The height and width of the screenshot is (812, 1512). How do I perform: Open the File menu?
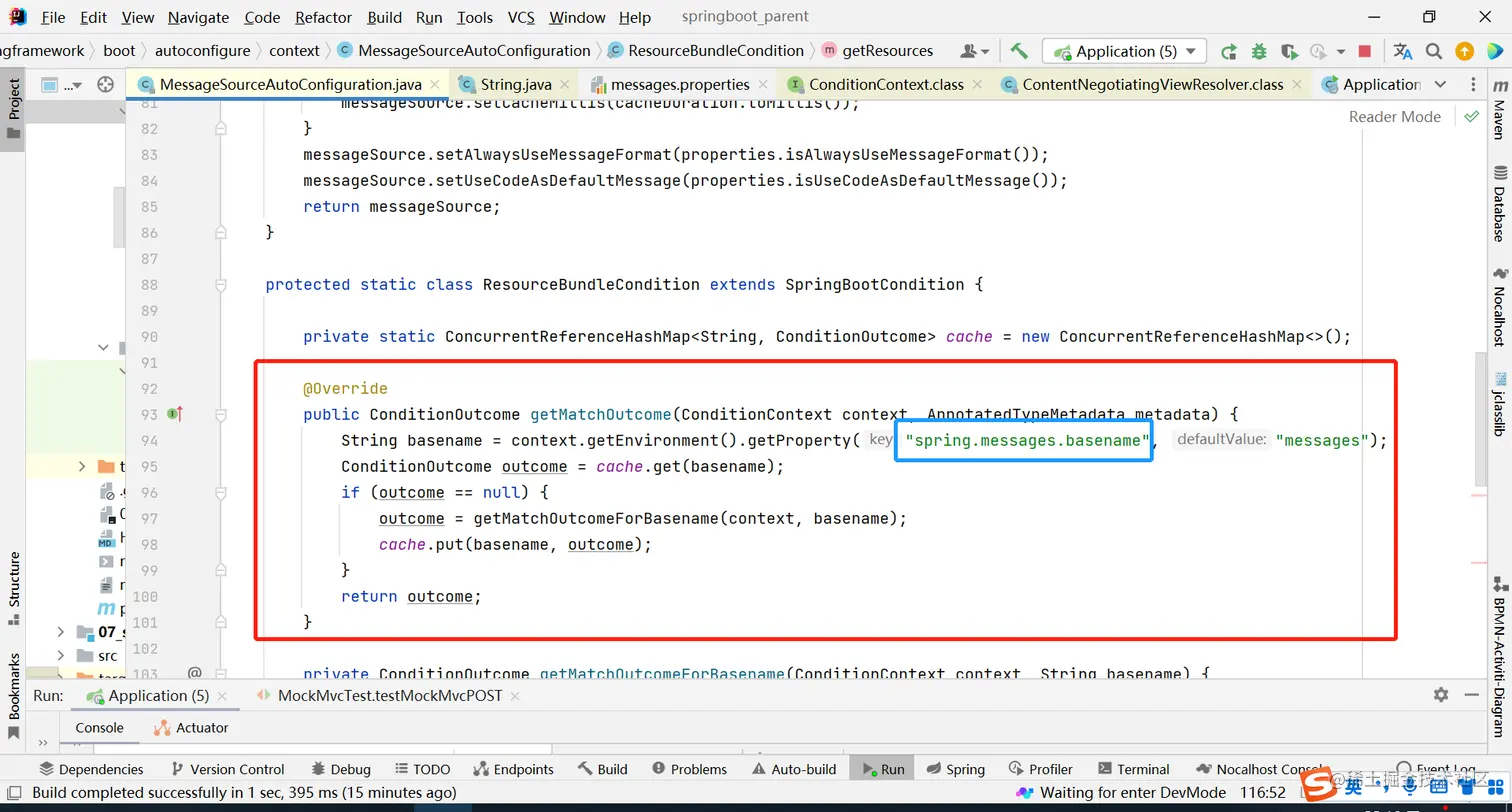[x=53, y=17]
